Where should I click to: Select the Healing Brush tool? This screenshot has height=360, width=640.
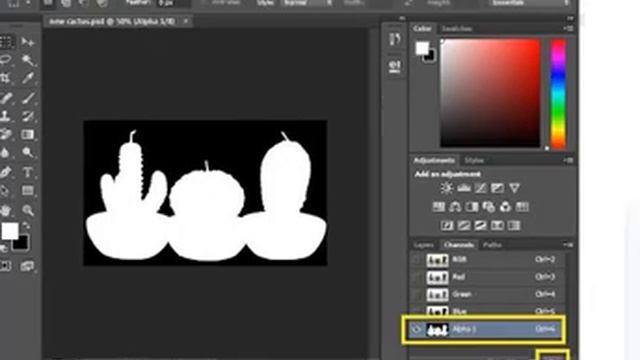(x=6, y=98)
